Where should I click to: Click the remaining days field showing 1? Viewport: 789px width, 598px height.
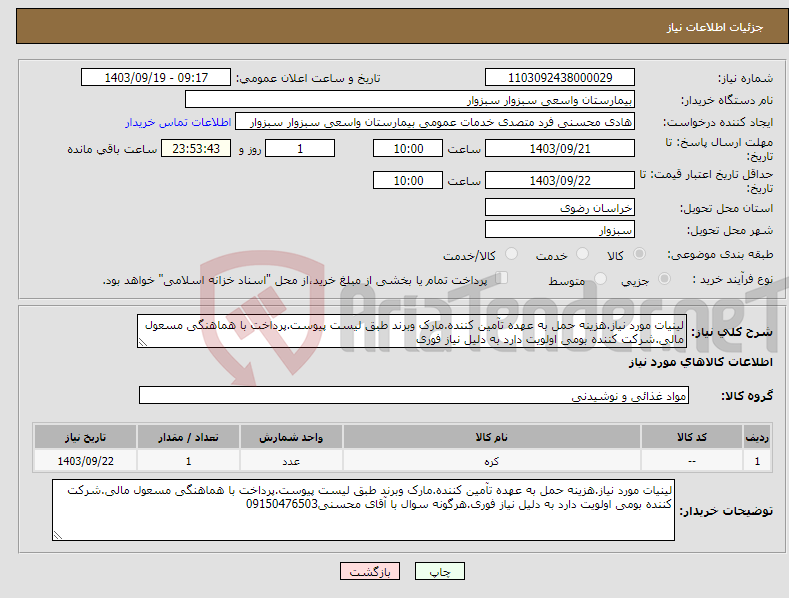(300, 148)
